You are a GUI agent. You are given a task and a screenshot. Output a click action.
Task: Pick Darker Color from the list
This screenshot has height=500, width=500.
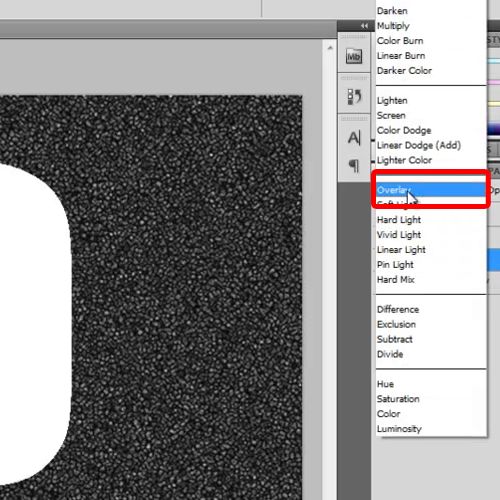(404, 71)
